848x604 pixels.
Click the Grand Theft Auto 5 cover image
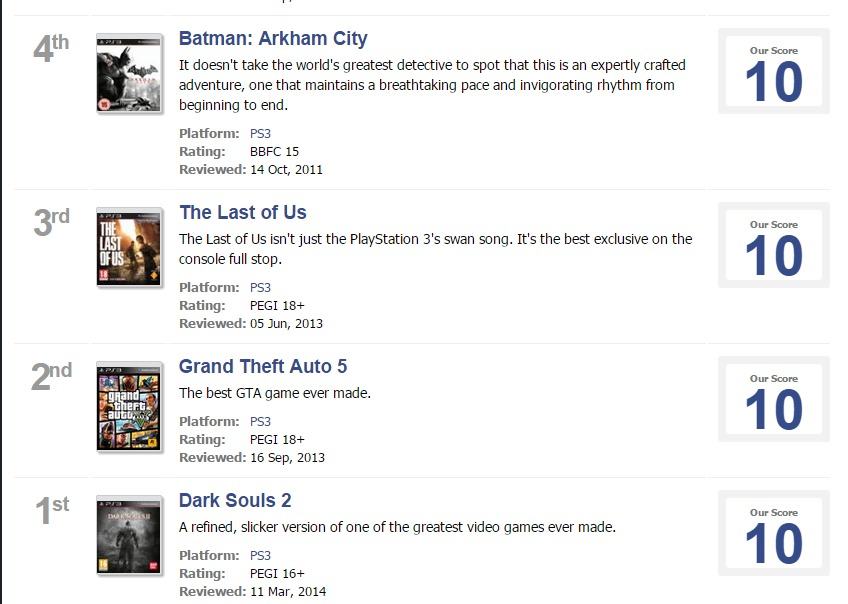[x=129, y=409]
